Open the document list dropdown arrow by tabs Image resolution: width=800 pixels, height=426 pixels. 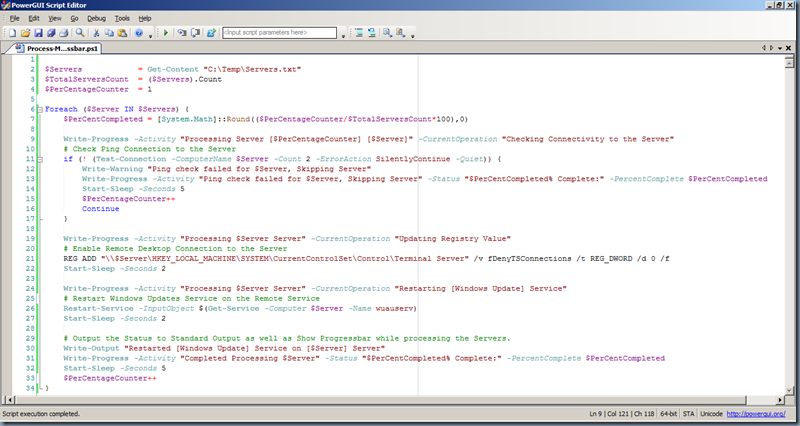tap(780, 48)
